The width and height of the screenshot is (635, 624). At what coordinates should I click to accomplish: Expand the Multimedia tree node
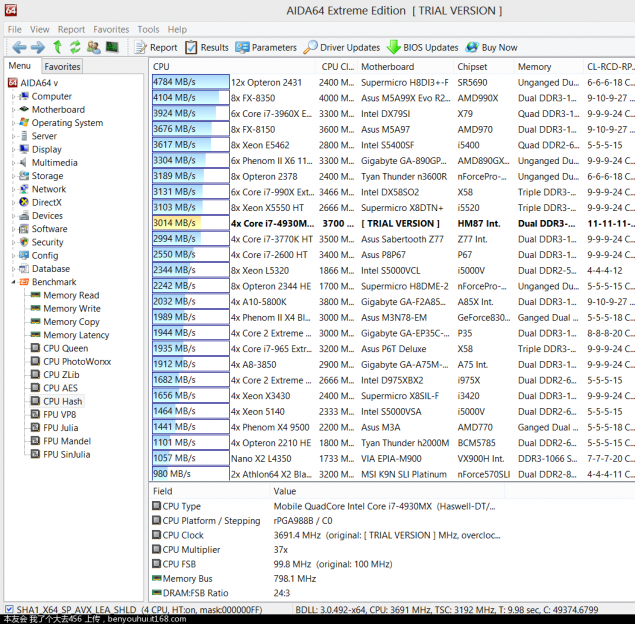[13, 163]
